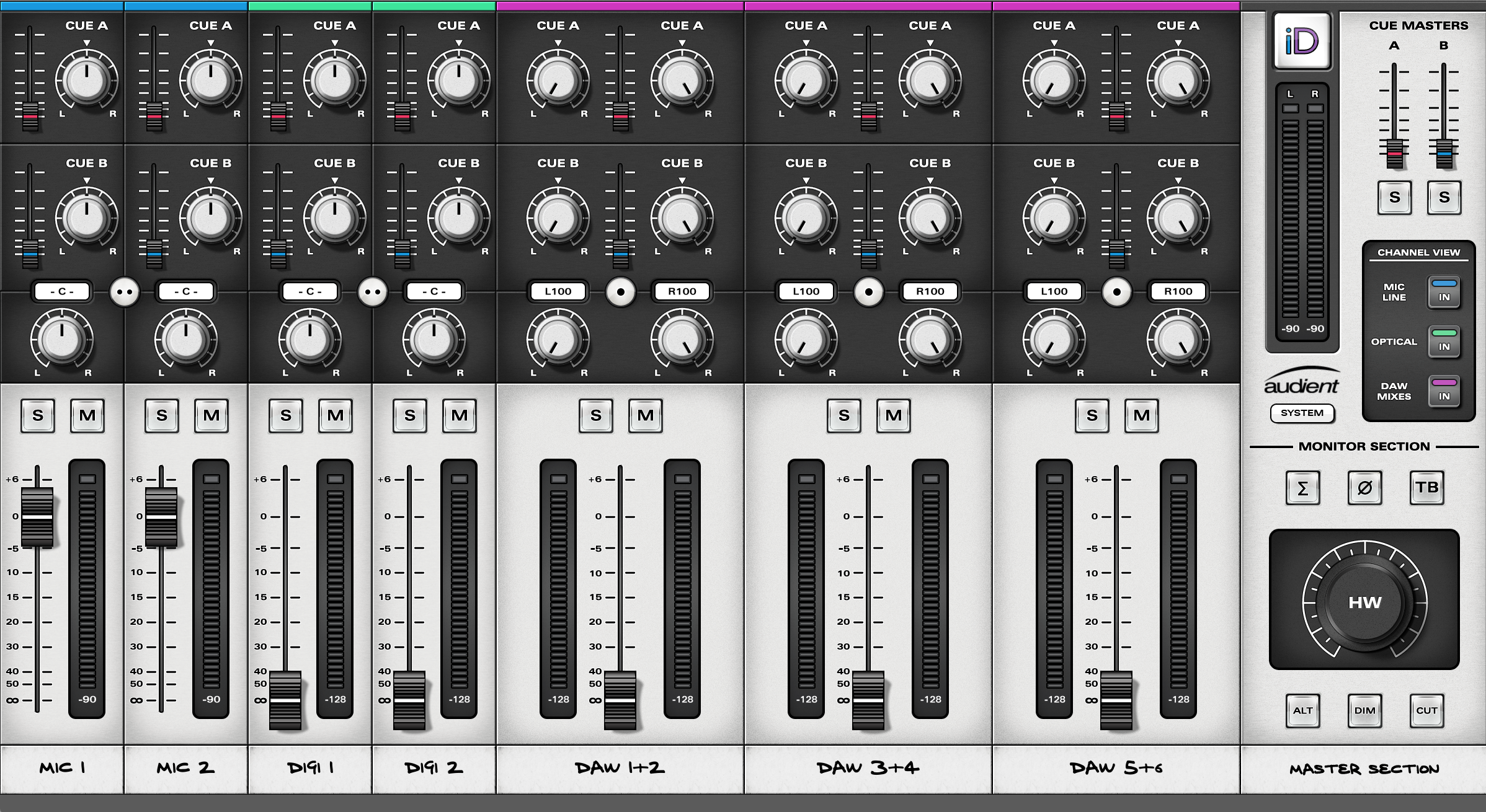Activate the talkback (TB) button
Image resolution: width=1486 pixels, height=812 pixels.
[x=1427, y=488]
